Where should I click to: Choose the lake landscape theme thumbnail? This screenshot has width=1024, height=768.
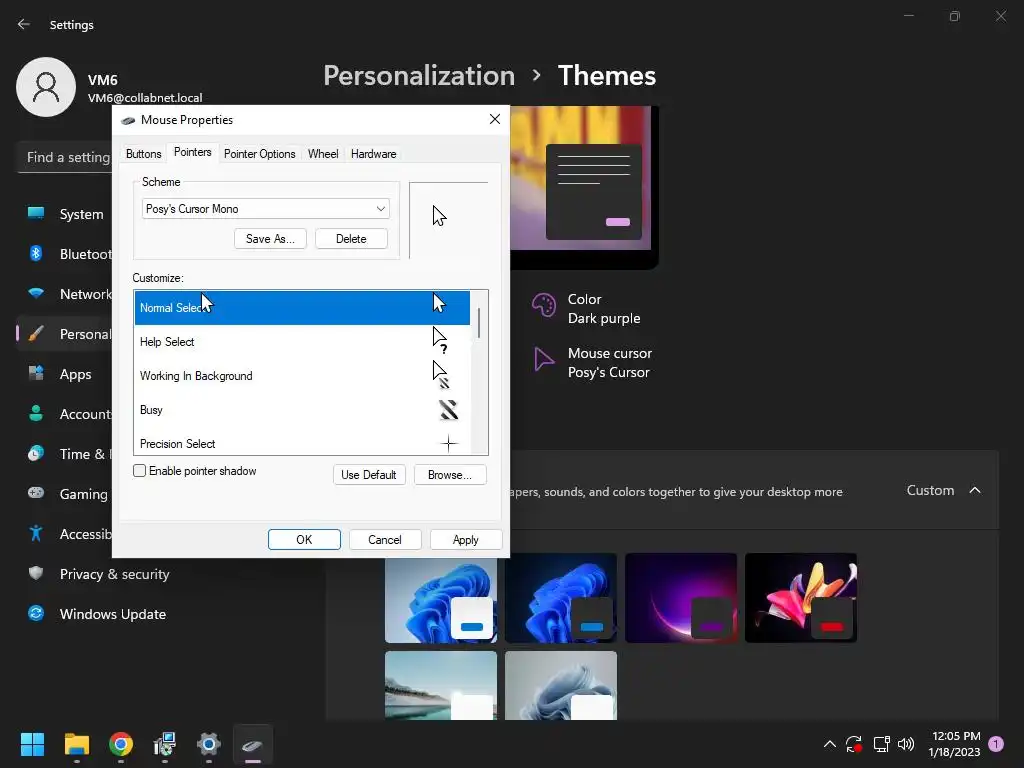tap(441, 685)
